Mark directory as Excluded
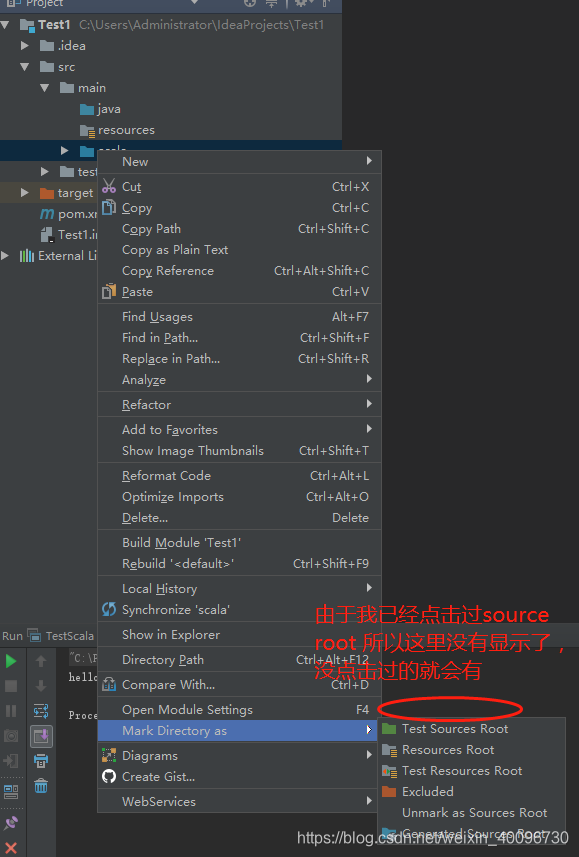The image size is (579, 857). (x=471, y=791)
